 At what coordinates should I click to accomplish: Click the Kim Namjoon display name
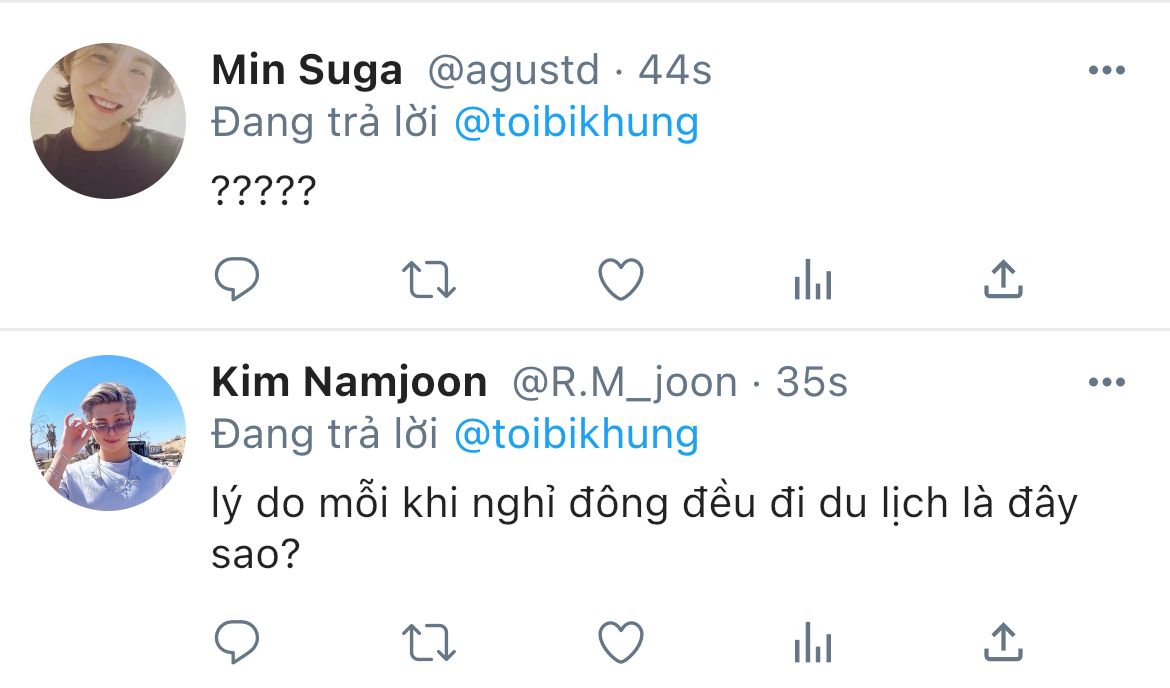349,383
